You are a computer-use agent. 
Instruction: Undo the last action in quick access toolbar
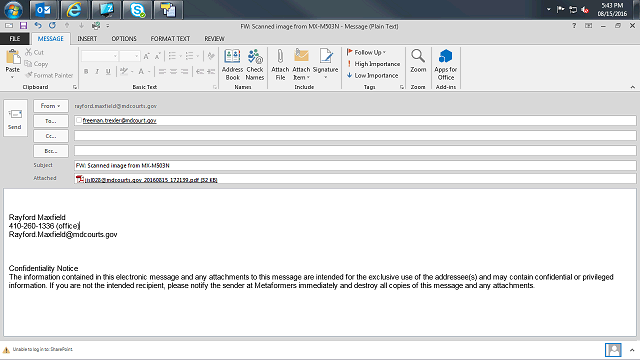pyautogui.click(x=38, y=26)
